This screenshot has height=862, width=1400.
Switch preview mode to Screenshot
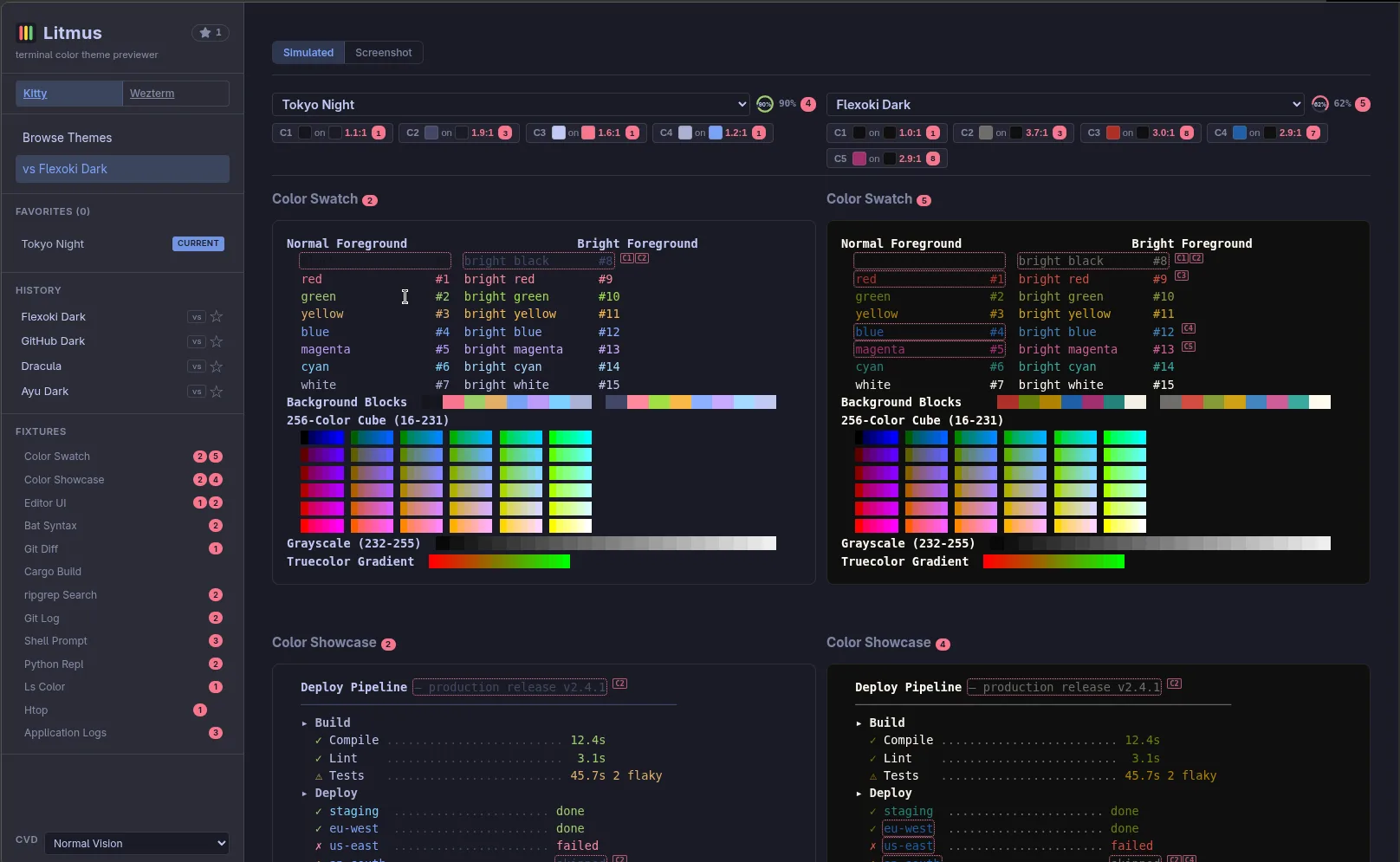click(x=383, y=53)
